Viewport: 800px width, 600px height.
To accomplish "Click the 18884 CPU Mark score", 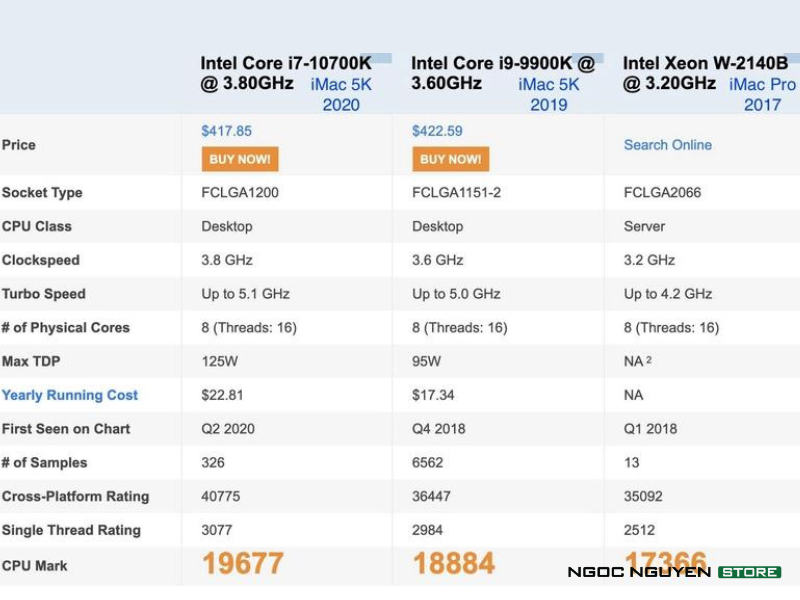I will (x=453, y=564).
